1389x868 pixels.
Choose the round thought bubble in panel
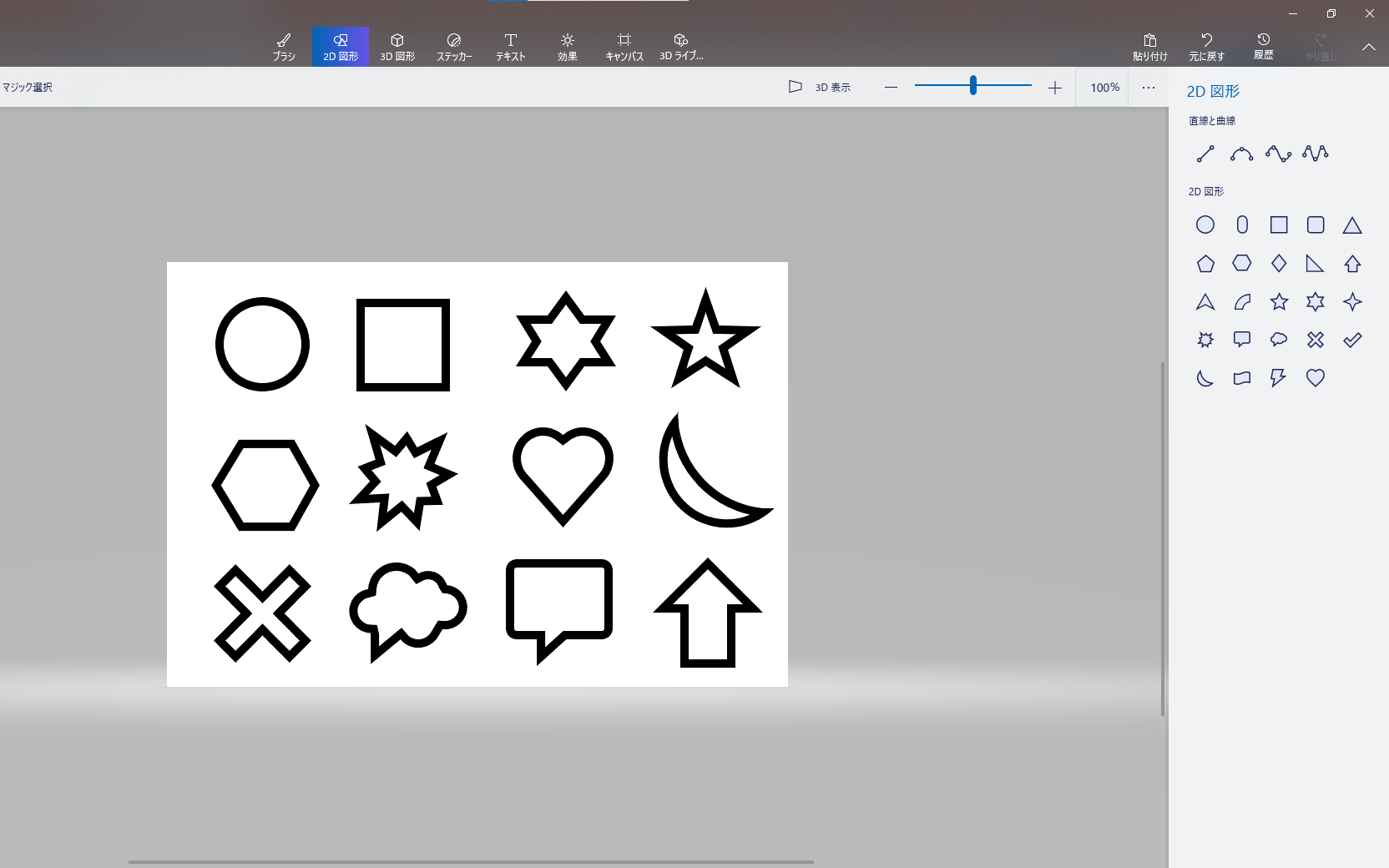(1279, 340)
